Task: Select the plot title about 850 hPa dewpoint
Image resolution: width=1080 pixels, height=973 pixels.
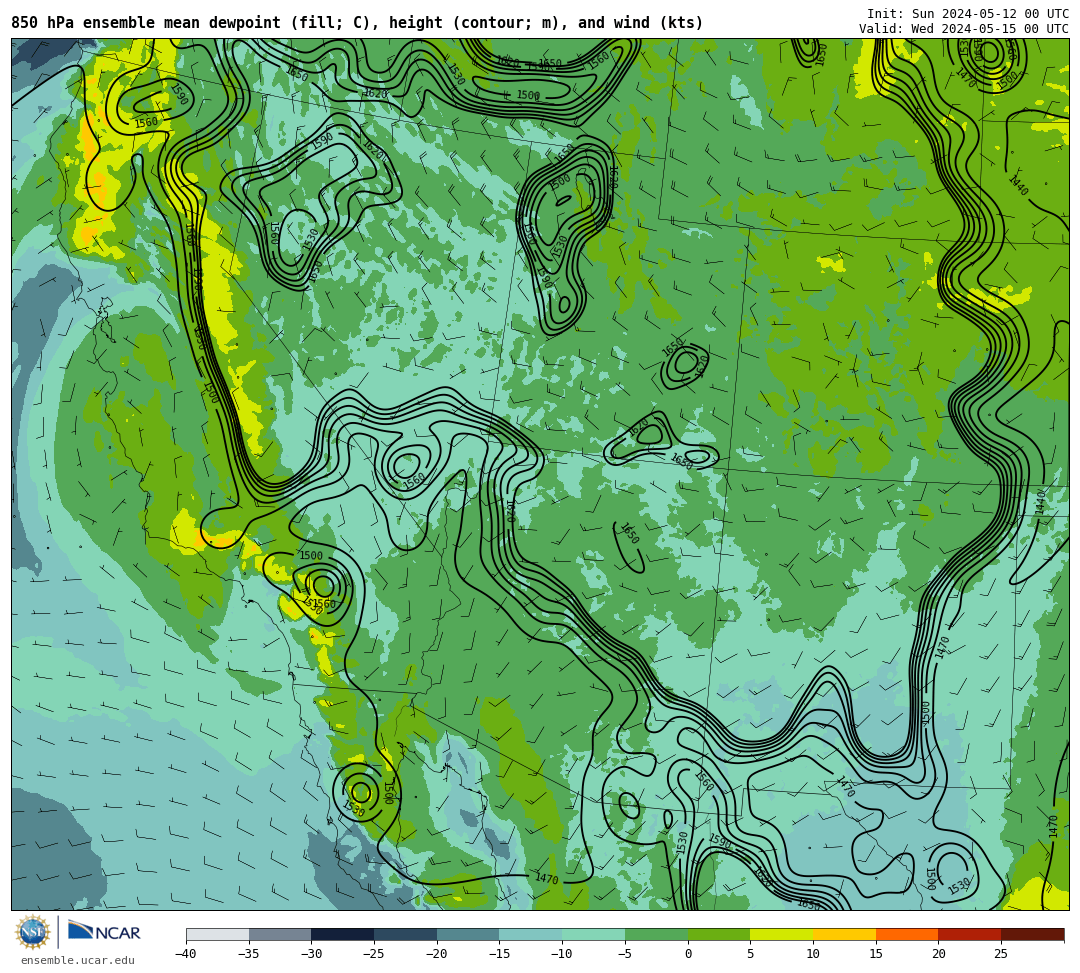Action: 357,23
